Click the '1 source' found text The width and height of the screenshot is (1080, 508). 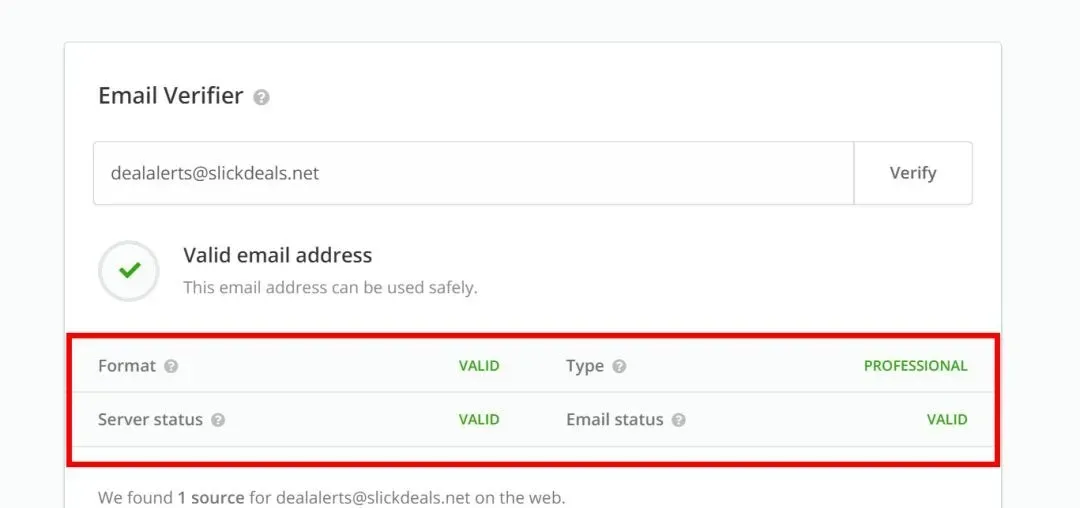click(x=211, y=498)
